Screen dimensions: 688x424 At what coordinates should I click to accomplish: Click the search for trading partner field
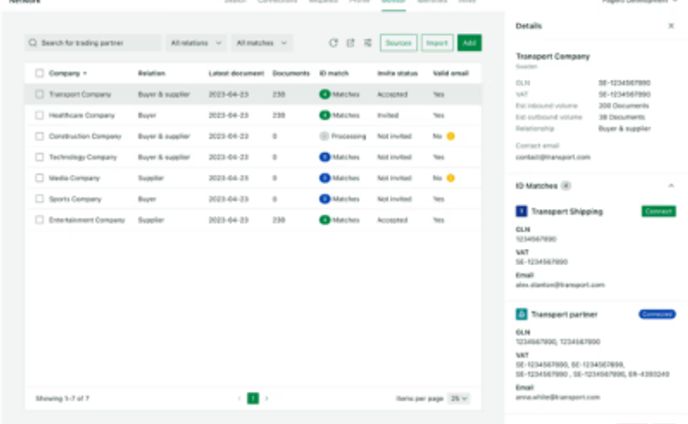click(x=93, y=43)
